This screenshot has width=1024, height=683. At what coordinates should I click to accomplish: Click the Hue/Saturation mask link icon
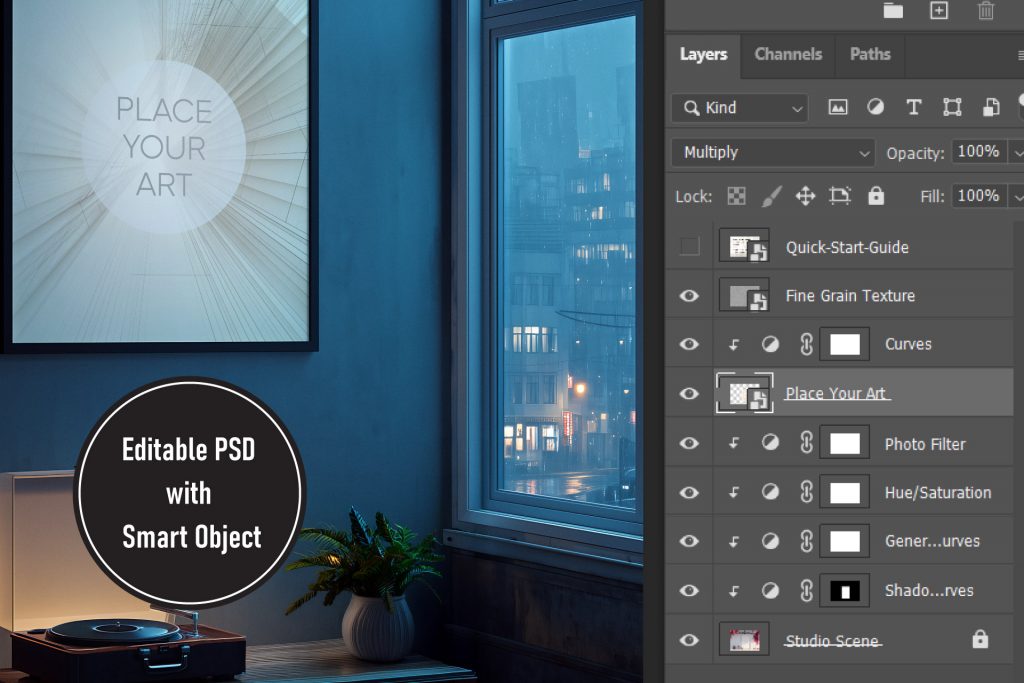point(807,492)
